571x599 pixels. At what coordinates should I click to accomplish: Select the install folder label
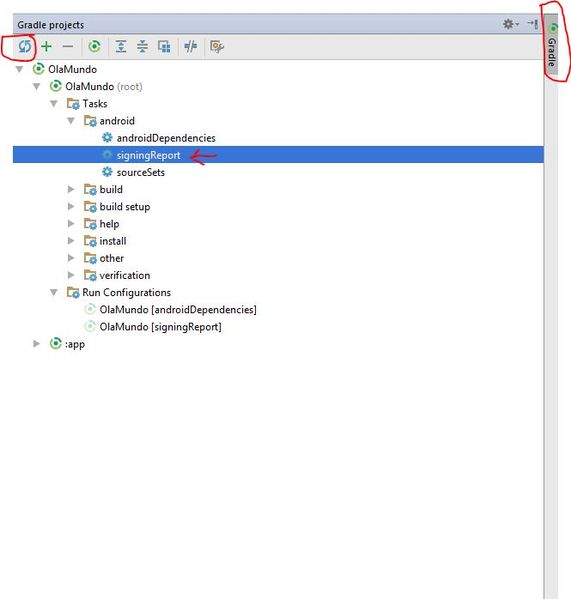(x=113, y=241)
